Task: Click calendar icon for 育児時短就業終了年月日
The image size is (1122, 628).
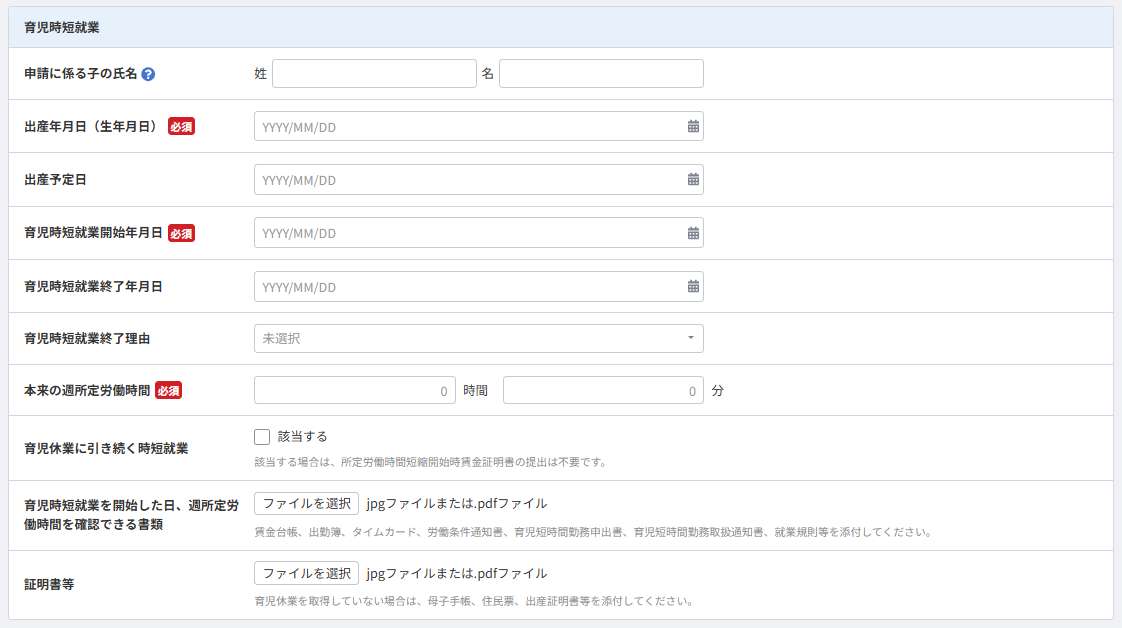Action: [x=693, y=286]
